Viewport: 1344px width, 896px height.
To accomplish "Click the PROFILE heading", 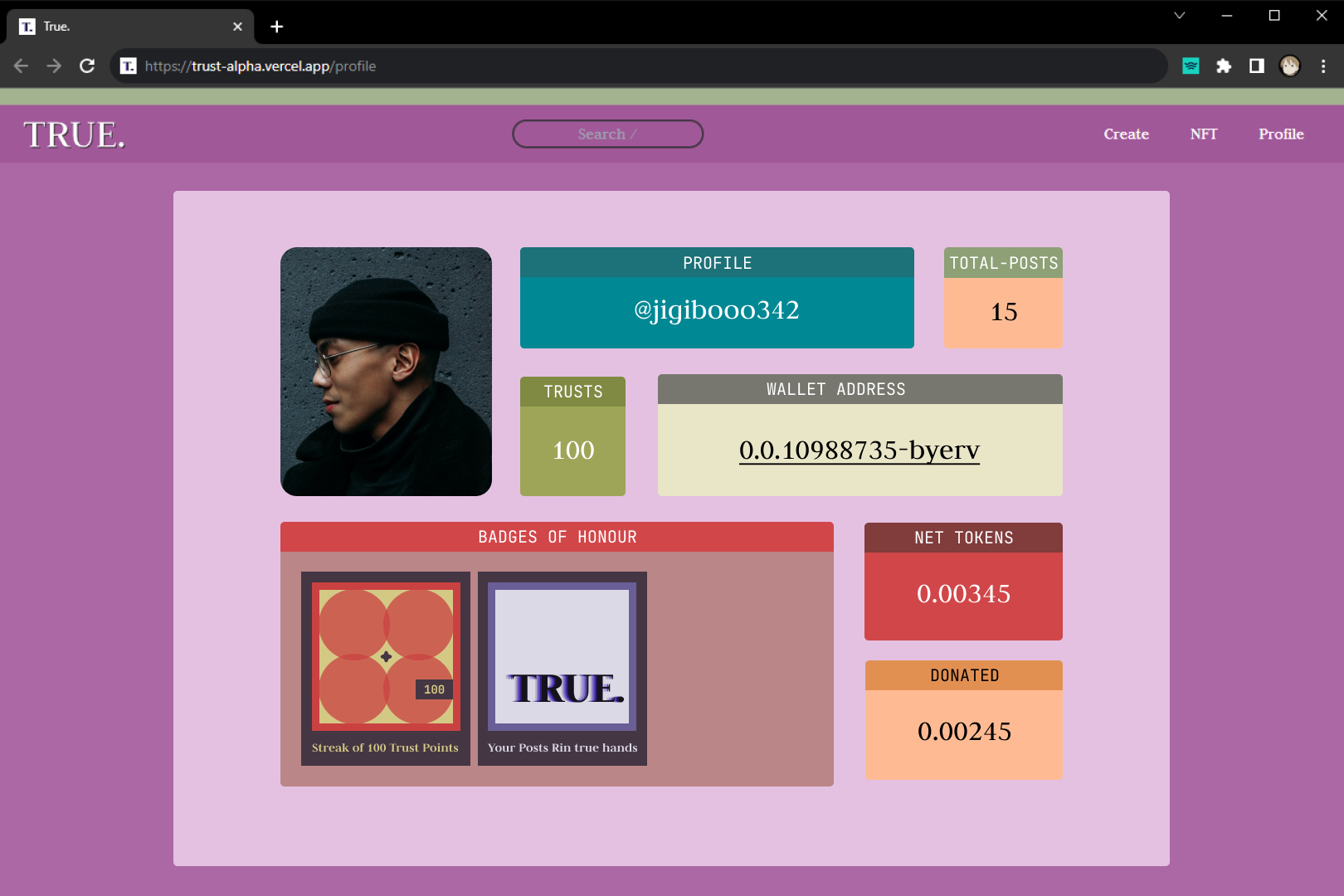I will [718, 263].
